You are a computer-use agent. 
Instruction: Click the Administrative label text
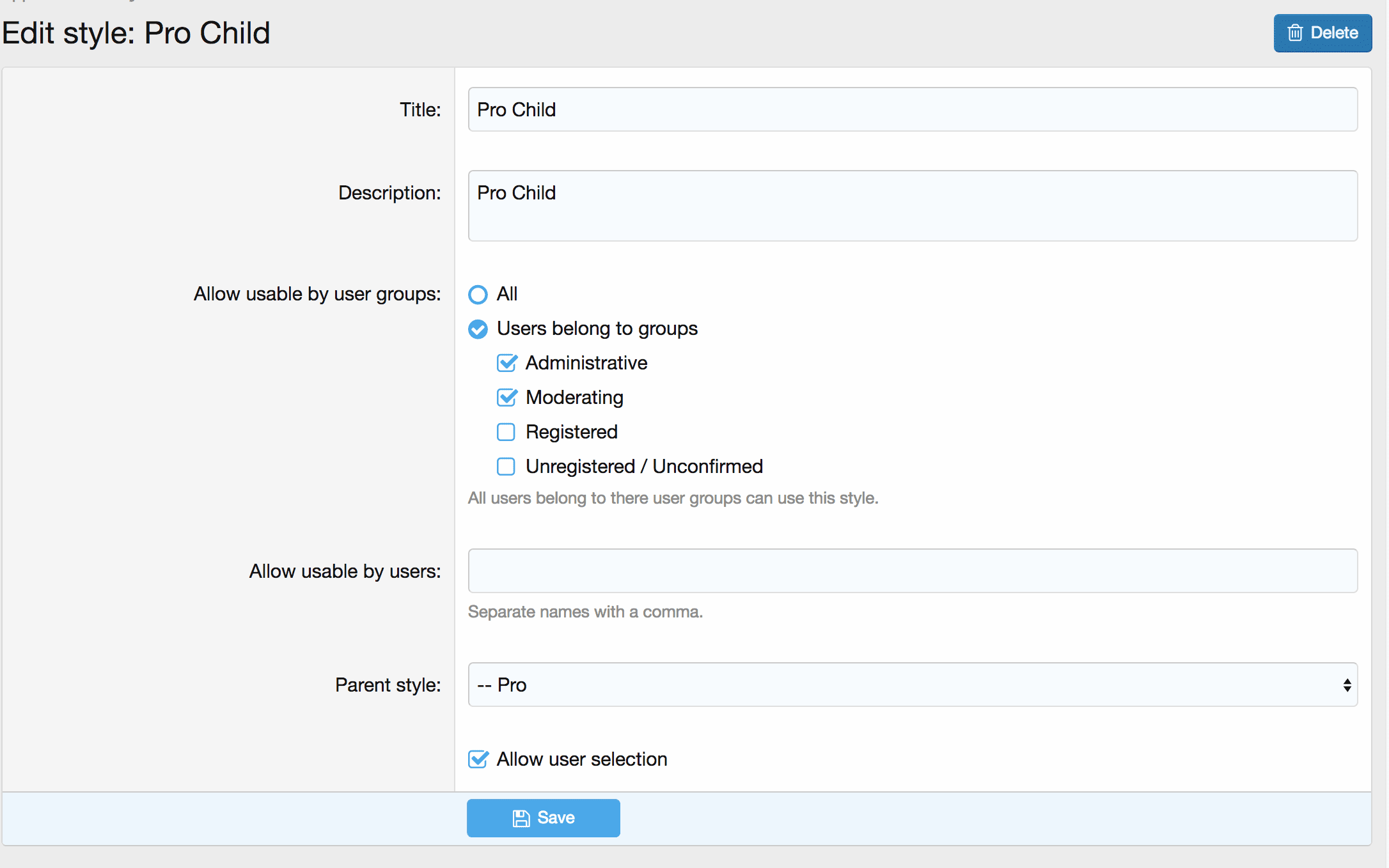click(x=586, y=363)
